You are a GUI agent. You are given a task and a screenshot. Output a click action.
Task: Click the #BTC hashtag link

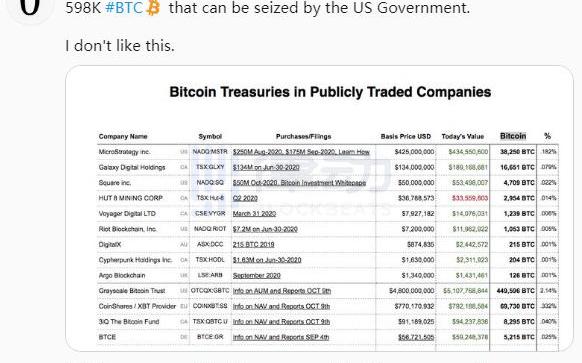coord(124,8)
